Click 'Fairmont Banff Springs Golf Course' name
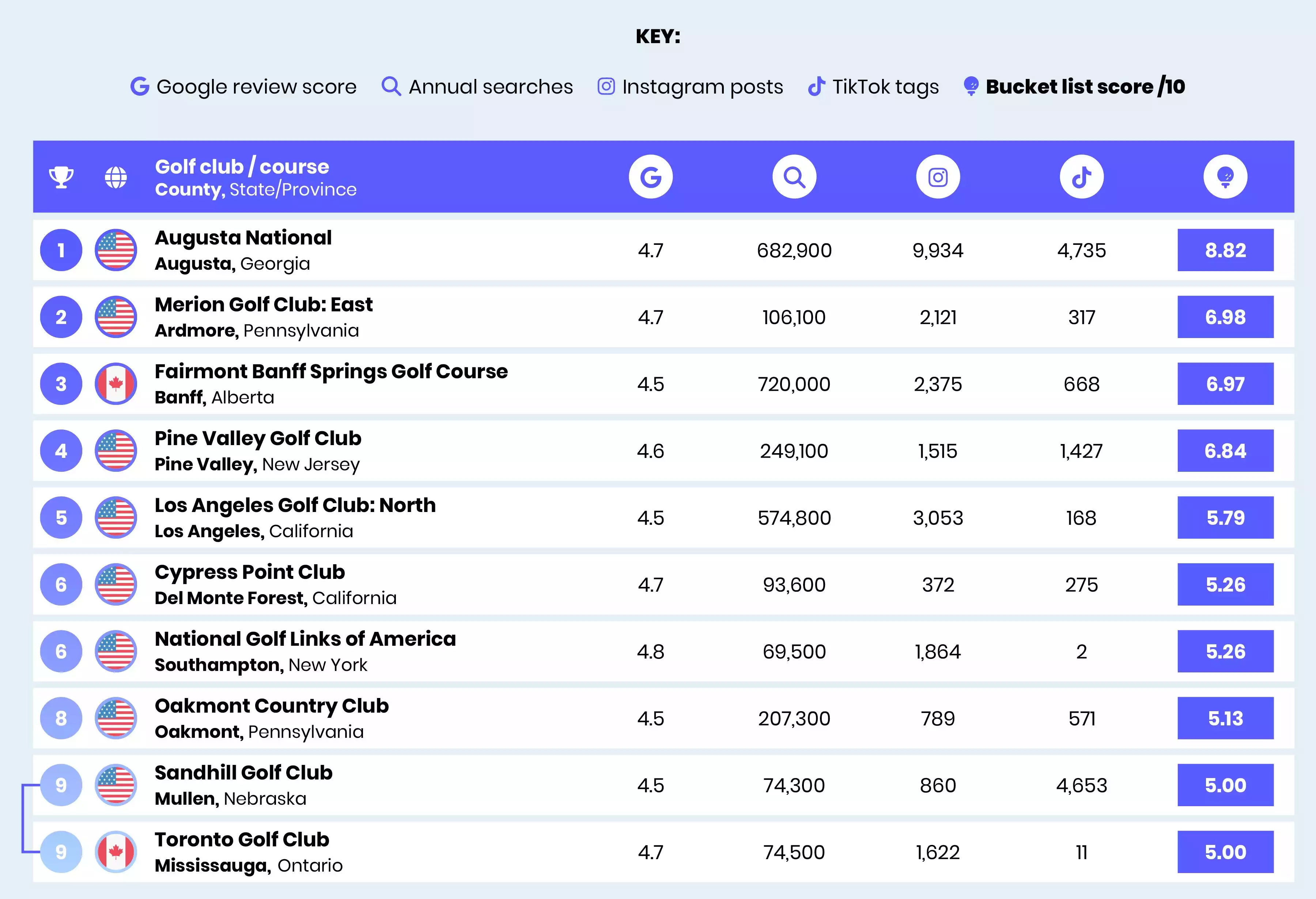This screenshot has height=899, width=1316. [331, 372]
